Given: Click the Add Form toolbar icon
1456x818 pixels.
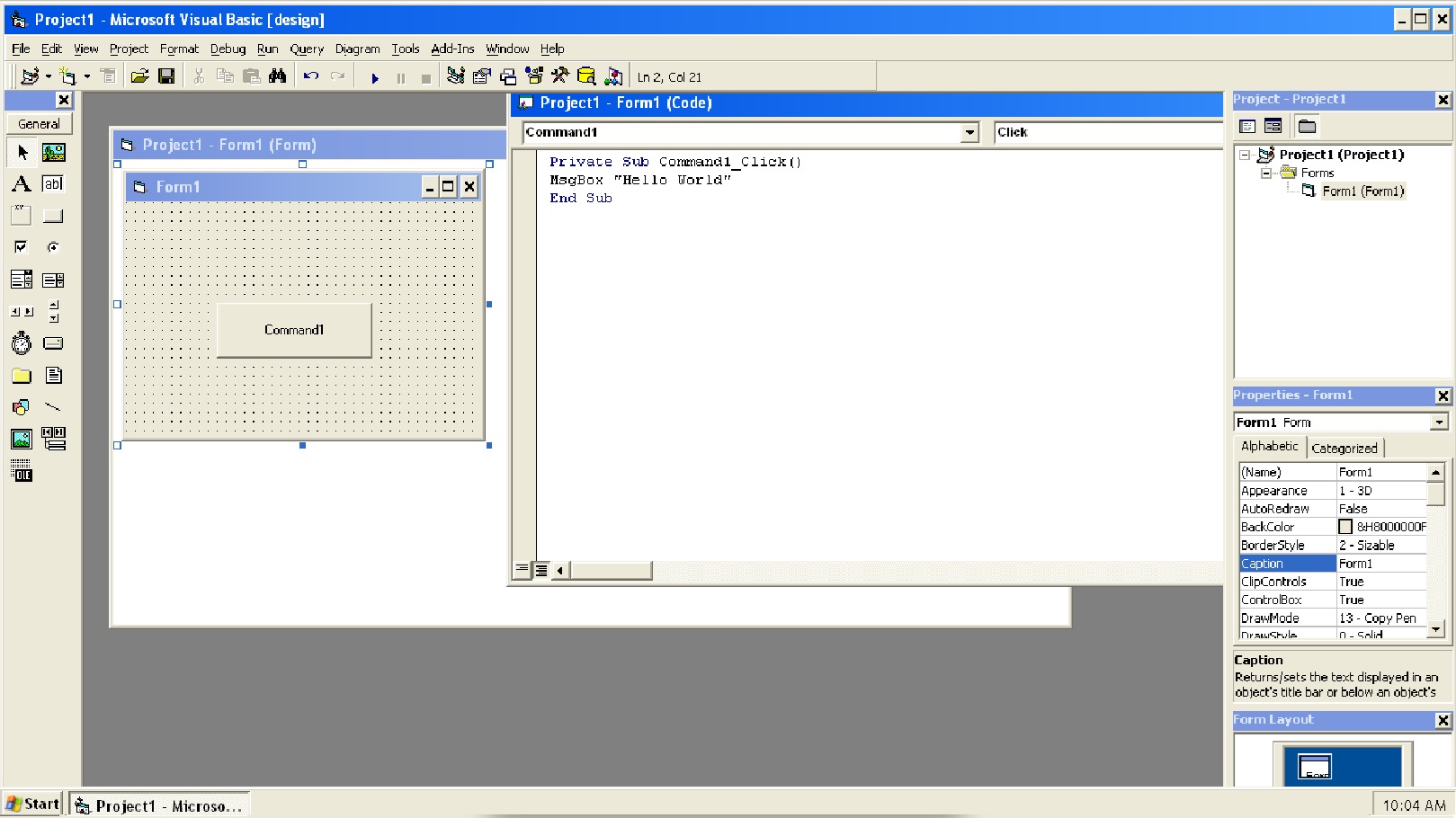Looking at the screenshot, I should (68, 76).
